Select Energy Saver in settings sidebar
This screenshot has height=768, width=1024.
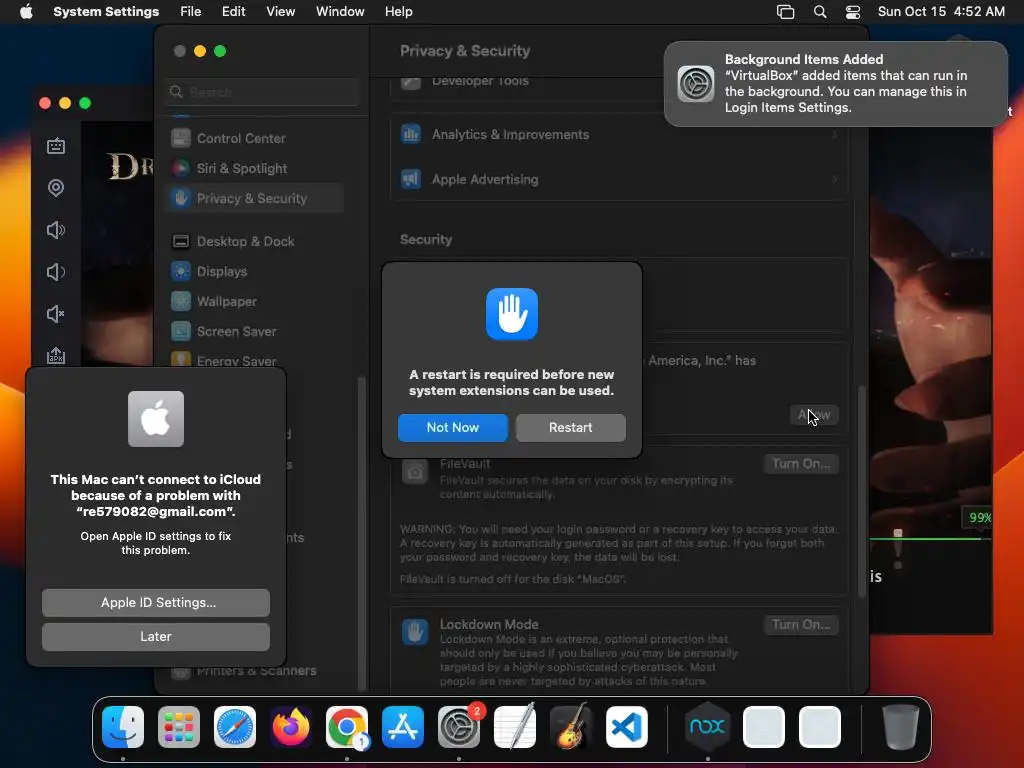point(255,360)
